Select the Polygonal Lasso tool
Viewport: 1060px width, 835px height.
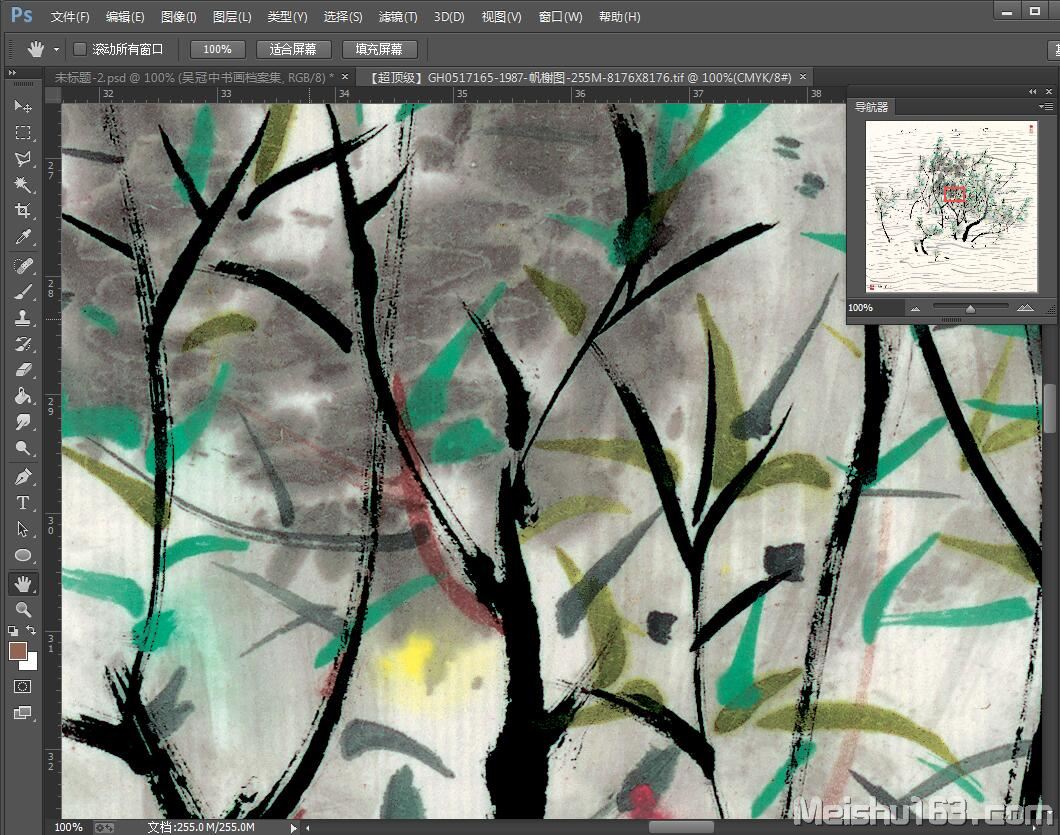(23, 159)
